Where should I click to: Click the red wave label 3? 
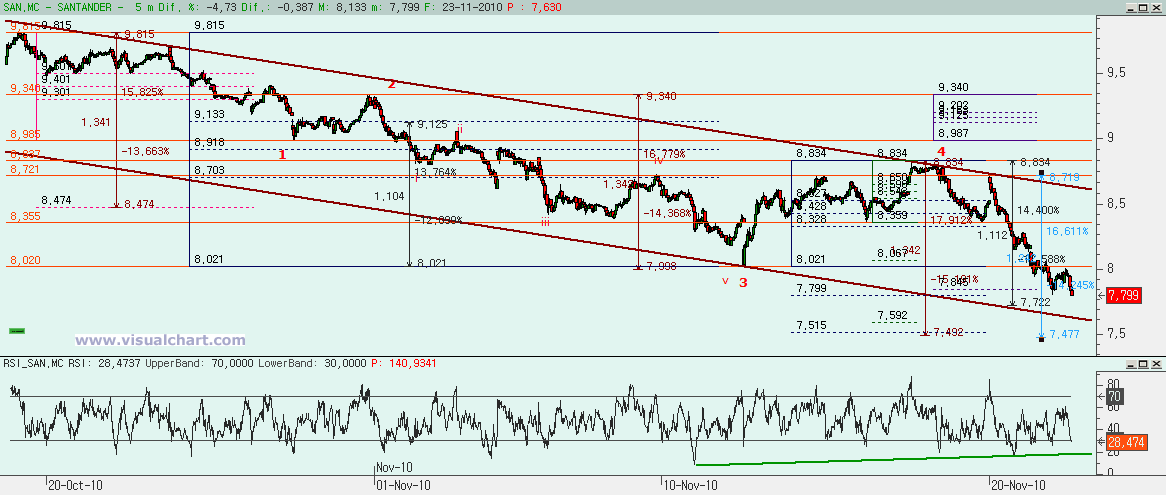click(x=743, y=282)
